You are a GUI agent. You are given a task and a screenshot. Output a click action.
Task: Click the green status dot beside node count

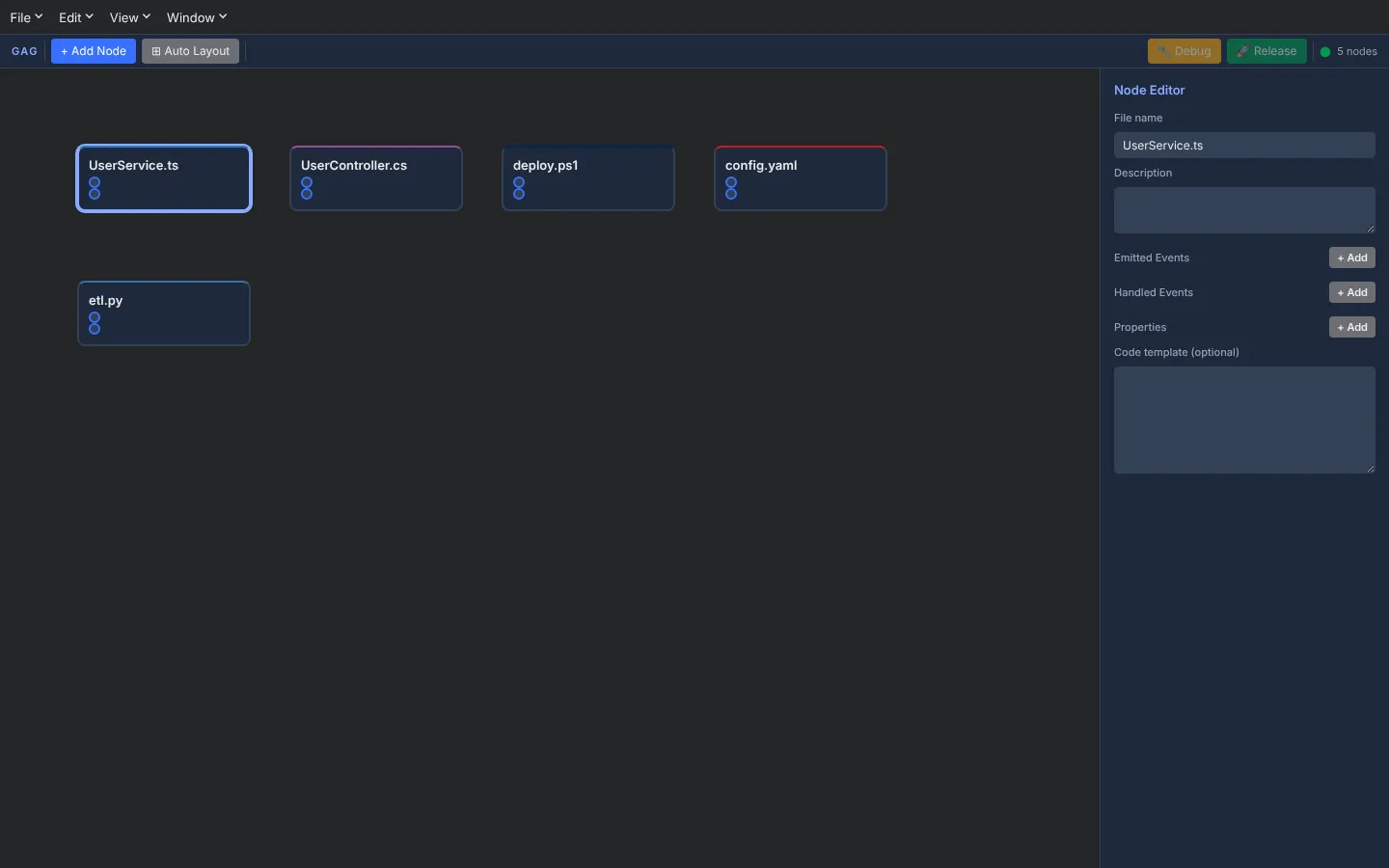click(x=1325, y=52)
